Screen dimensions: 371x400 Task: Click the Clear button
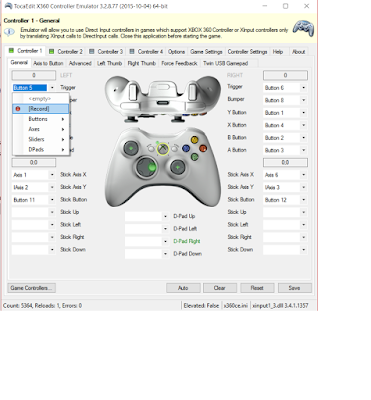point(220,288)
